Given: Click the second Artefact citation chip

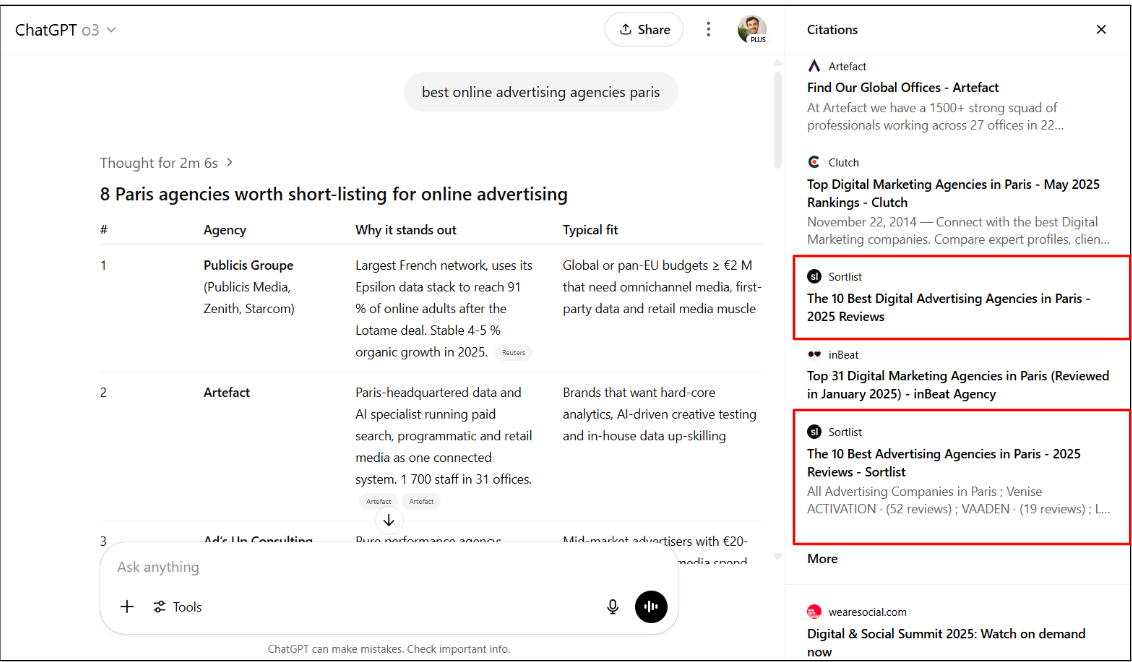Looking at the screenshot, I should pyautogui.click(x=421, y=501).
